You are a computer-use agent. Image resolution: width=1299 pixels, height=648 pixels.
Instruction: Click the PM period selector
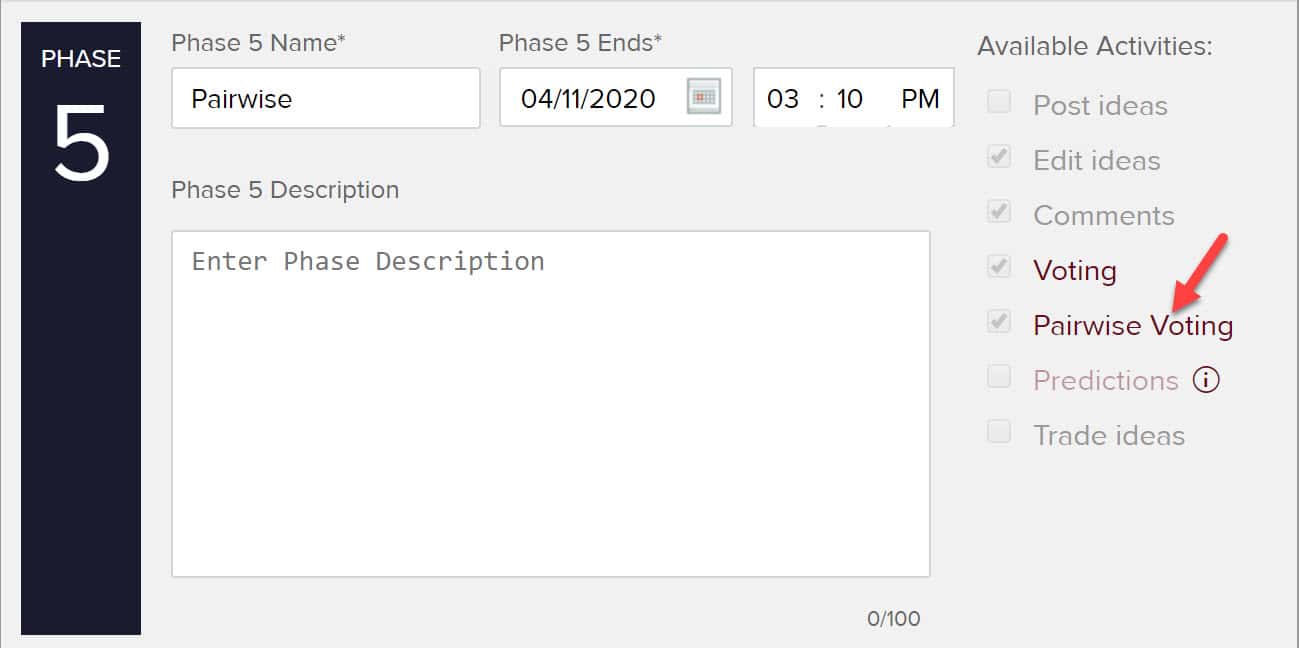[920, 98]
